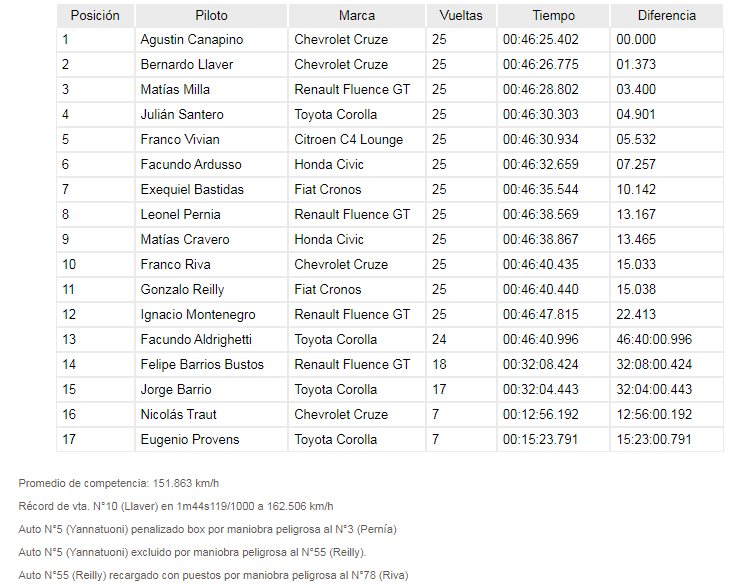The width and height of the screenshot is (731, 588).
Task: Select Franco Riva's Chevrolet Cruze cell
Action: (x=357, y=264)
